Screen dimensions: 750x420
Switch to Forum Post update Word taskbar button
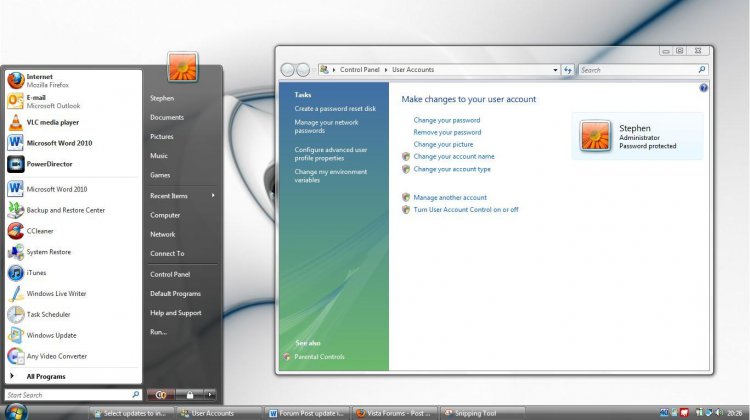coord(307,413)
